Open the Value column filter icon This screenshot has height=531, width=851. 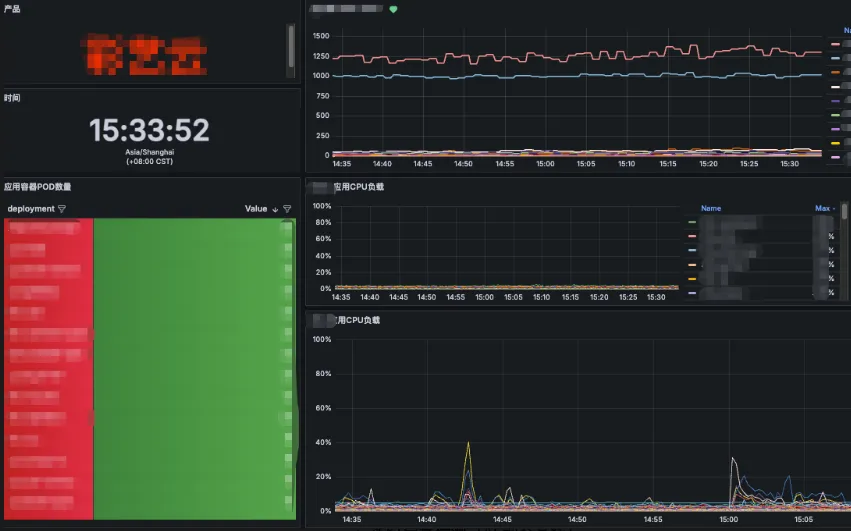[287, 209]
